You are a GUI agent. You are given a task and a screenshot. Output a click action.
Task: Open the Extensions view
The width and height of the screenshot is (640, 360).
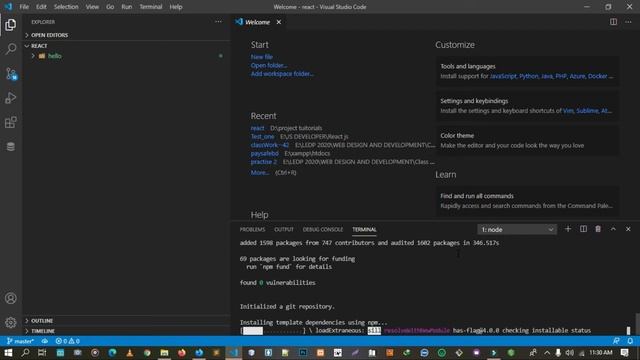pos(11,122)
